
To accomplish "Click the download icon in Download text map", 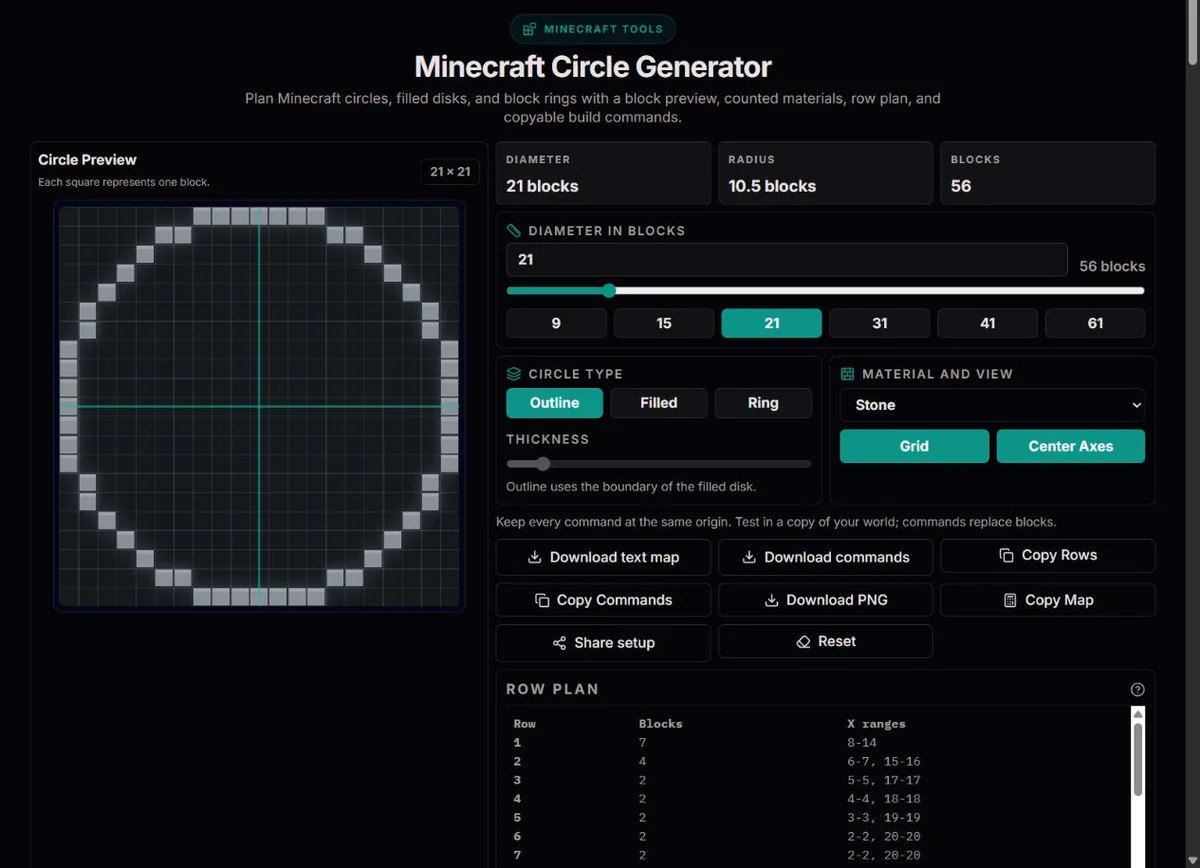I will [535, 557].
